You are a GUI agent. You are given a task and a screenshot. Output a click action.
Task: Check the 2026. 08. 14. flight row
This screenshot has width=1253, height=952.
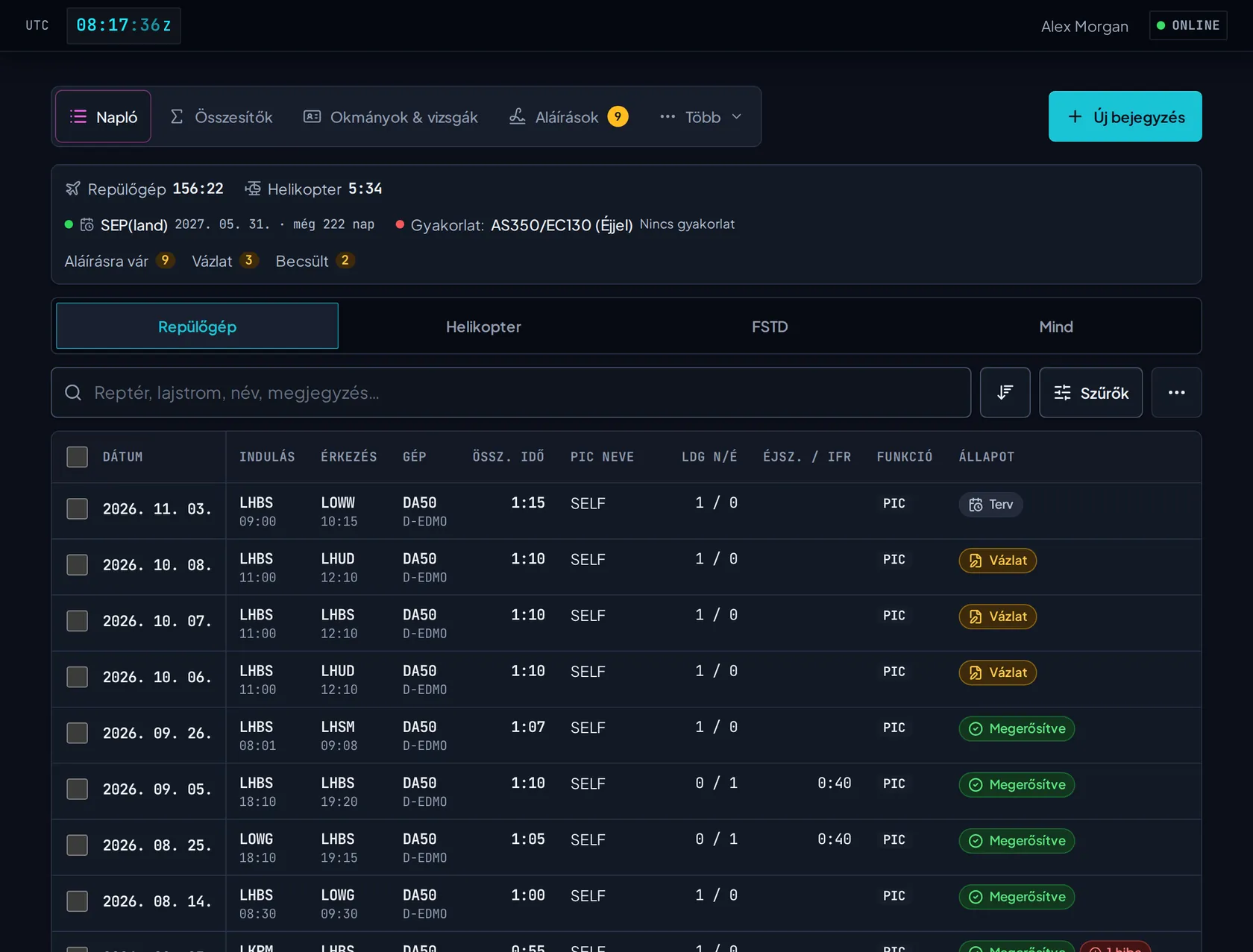tap(77, 901)
